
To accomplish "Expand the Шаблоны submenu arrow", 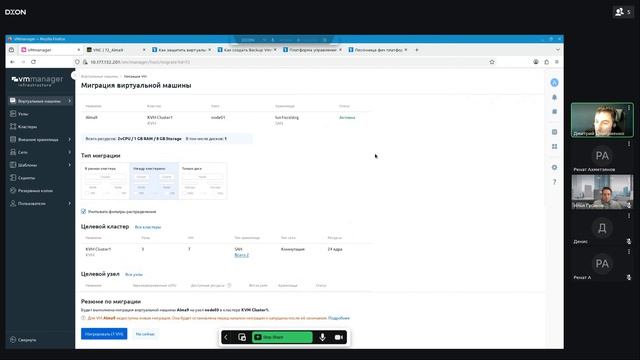I will [x=69, y=165].
